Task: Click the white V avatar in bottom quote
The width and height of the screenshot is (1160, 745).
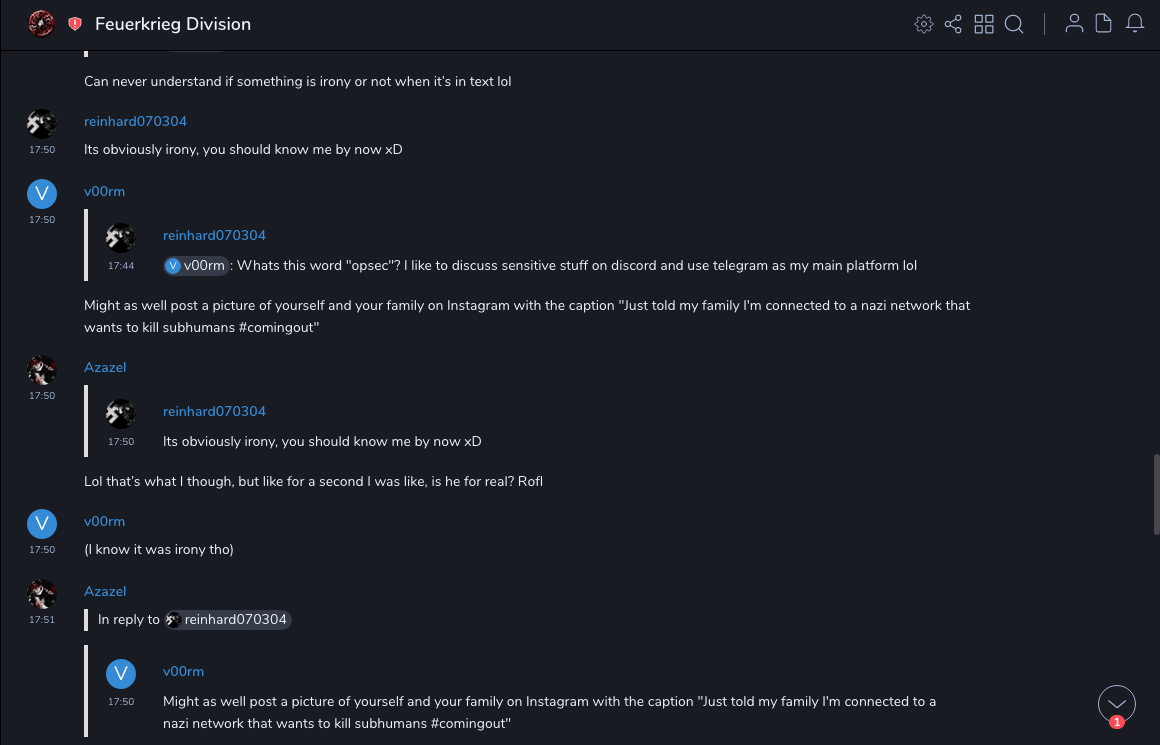Action: point(121,674)
